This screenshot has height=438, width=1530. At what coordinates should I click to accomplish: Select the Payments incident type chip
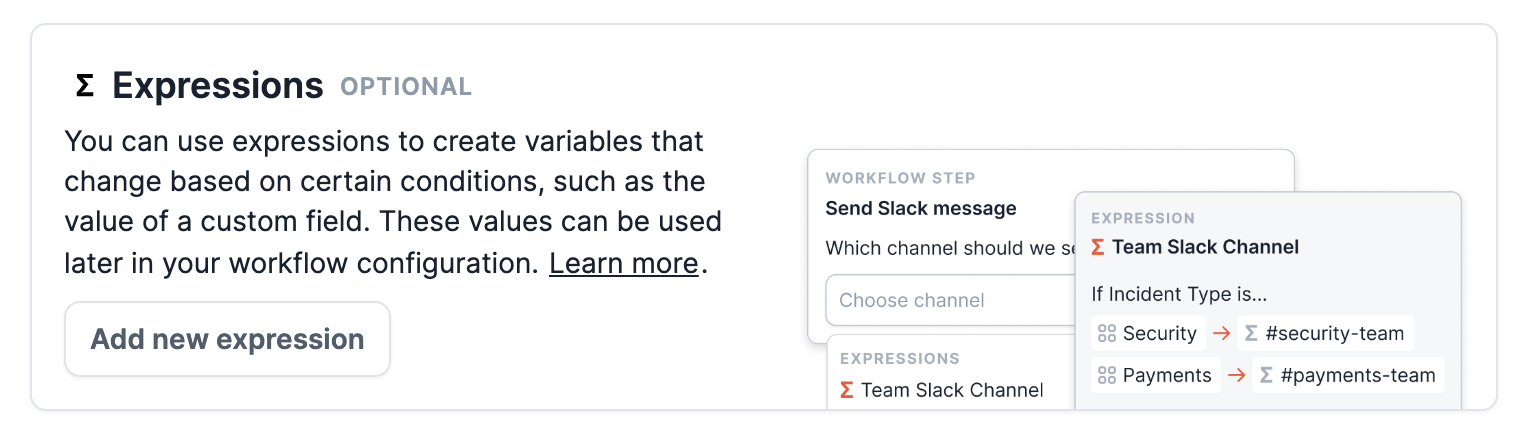tap(1156, 375)
